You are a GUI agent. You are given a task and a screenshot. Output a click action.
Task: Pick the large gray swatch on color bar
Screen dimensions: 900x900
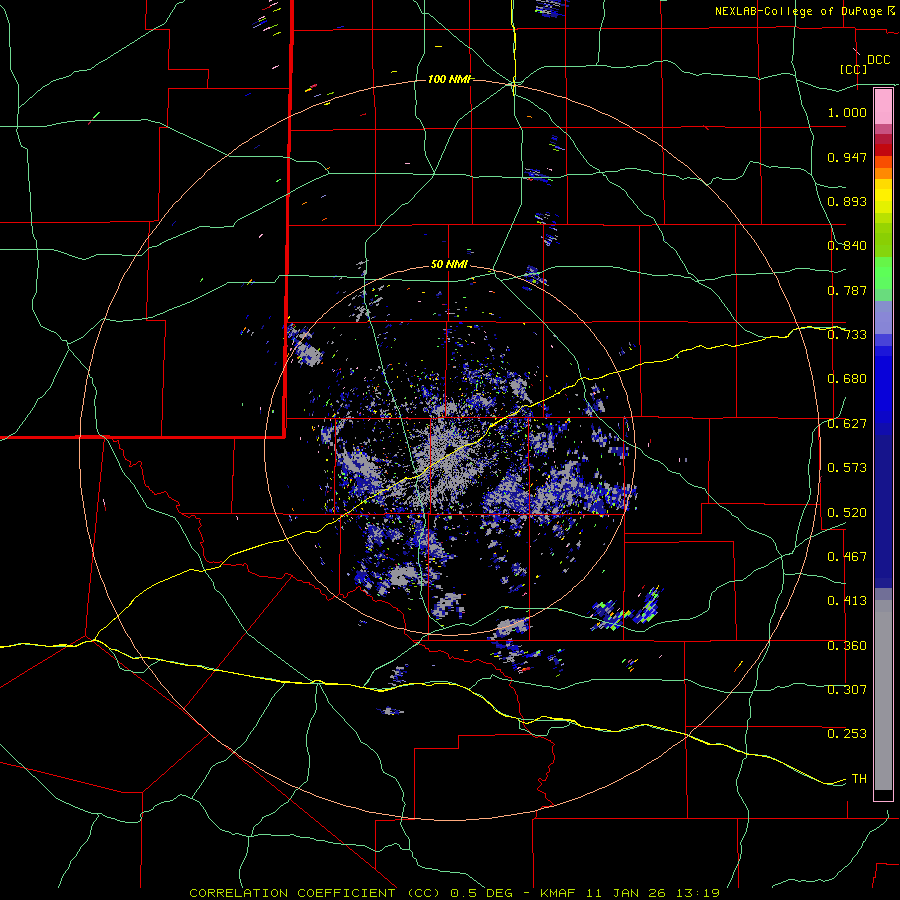[x=883, y=695]
